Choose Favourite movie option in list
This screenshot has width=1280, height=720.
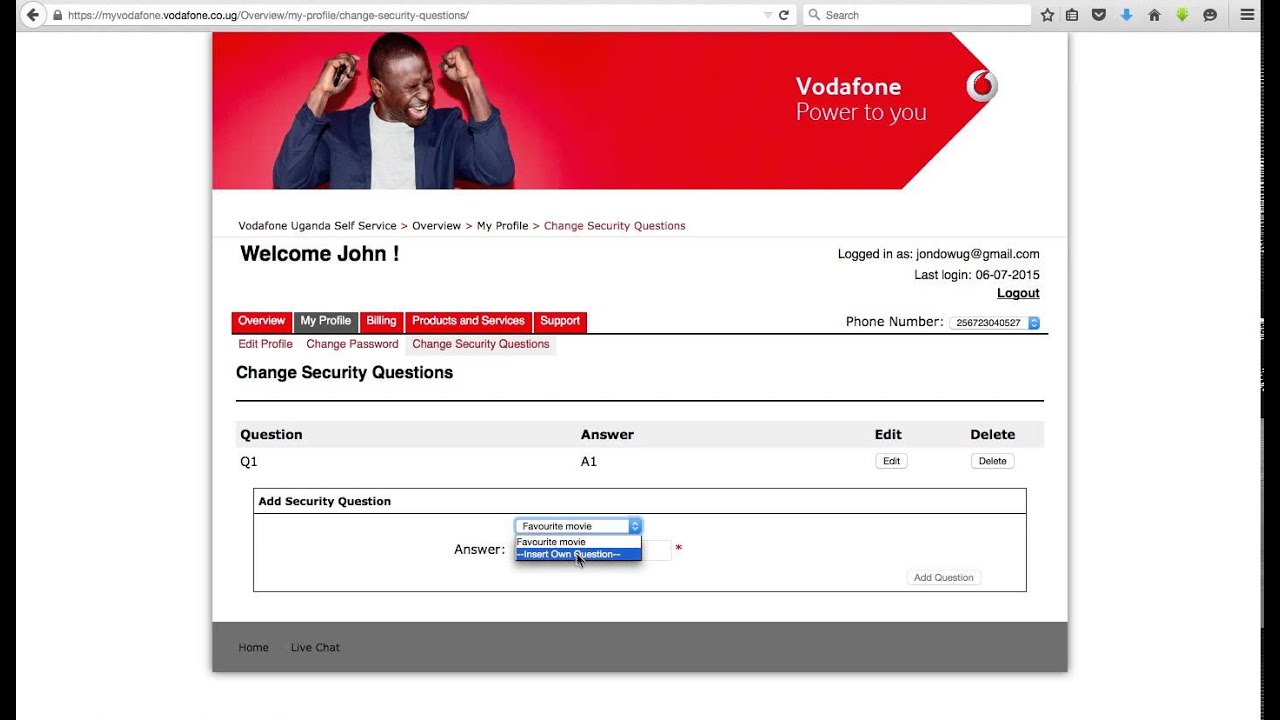[x=578, y=542]
